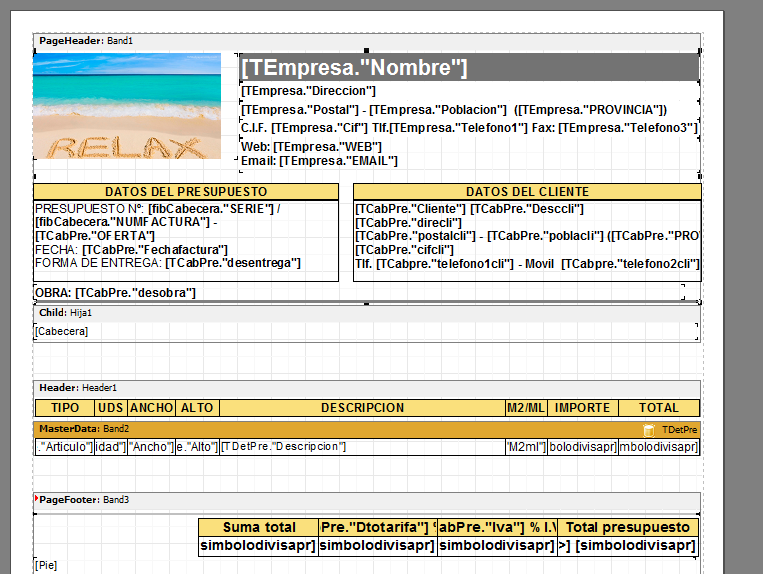763x574 pixels.
Task: Click the PageHeader: Band1 band title
Action: [86, 41]
